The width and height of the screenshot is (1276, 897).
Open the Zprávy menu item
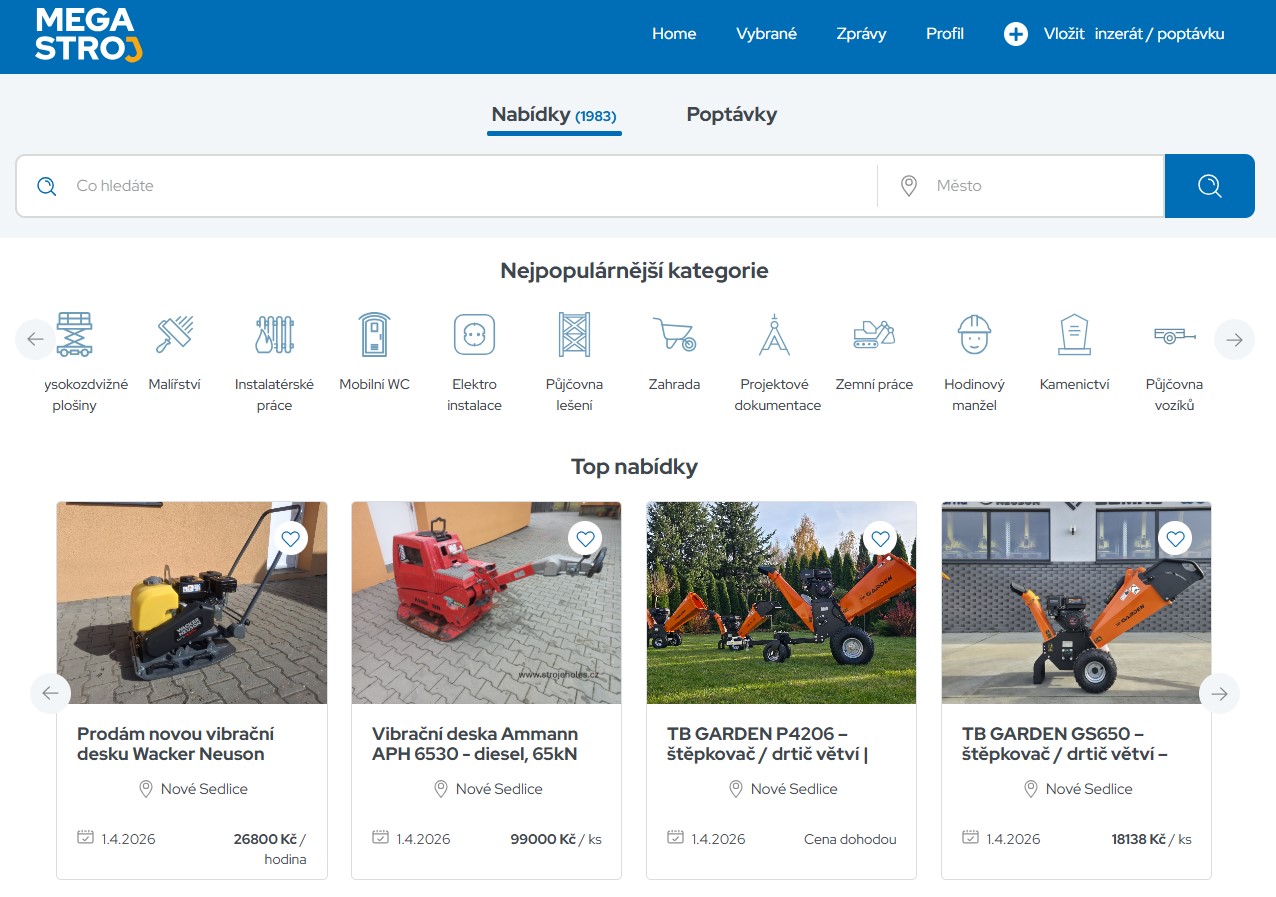861,34
